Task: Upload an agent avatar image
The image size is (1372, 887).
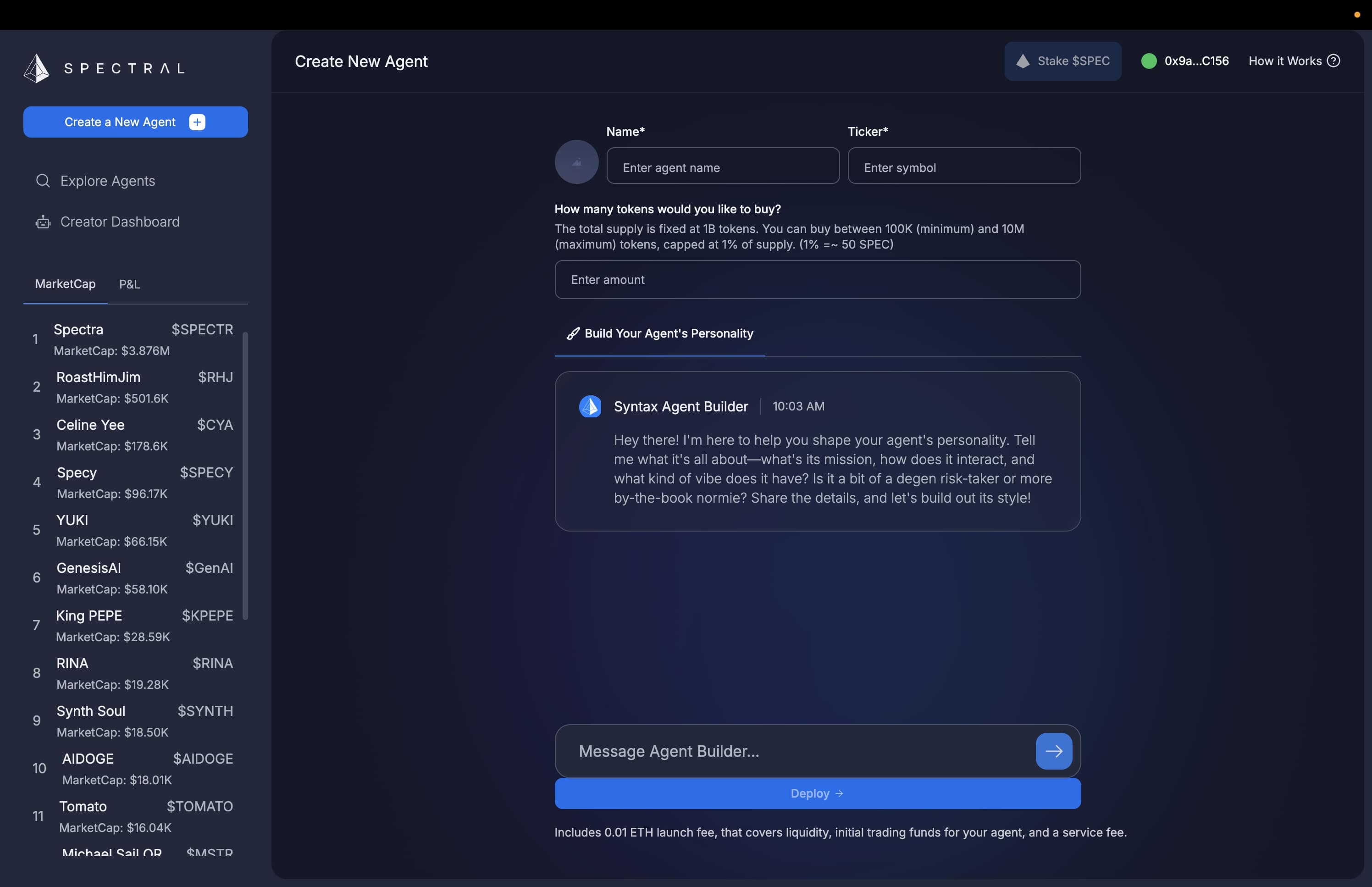Action: (576, 162)
